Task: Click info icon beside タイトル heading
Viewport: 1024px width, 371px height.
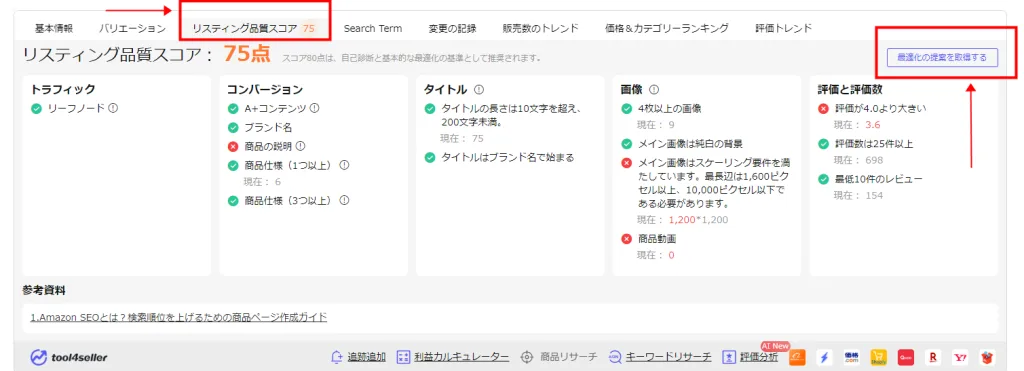Action: point(479,89)
